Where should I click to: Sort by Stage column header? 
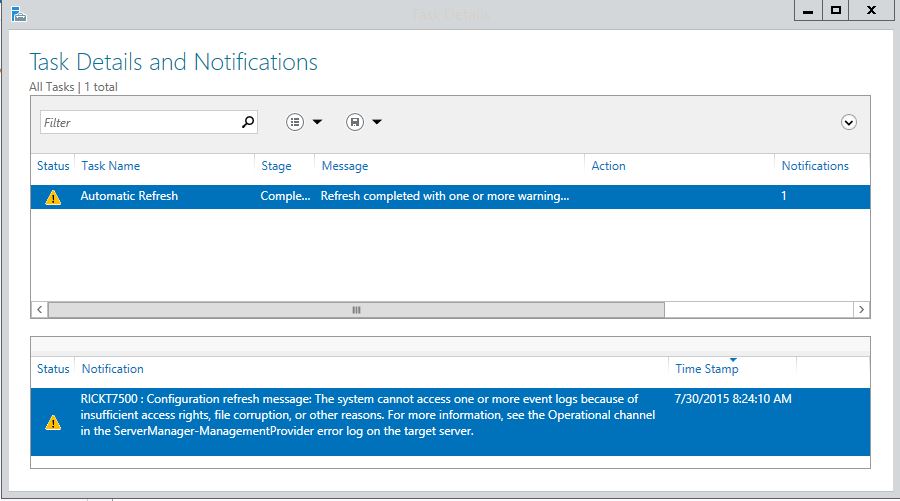pyautogui.click(x=276, y=166)
